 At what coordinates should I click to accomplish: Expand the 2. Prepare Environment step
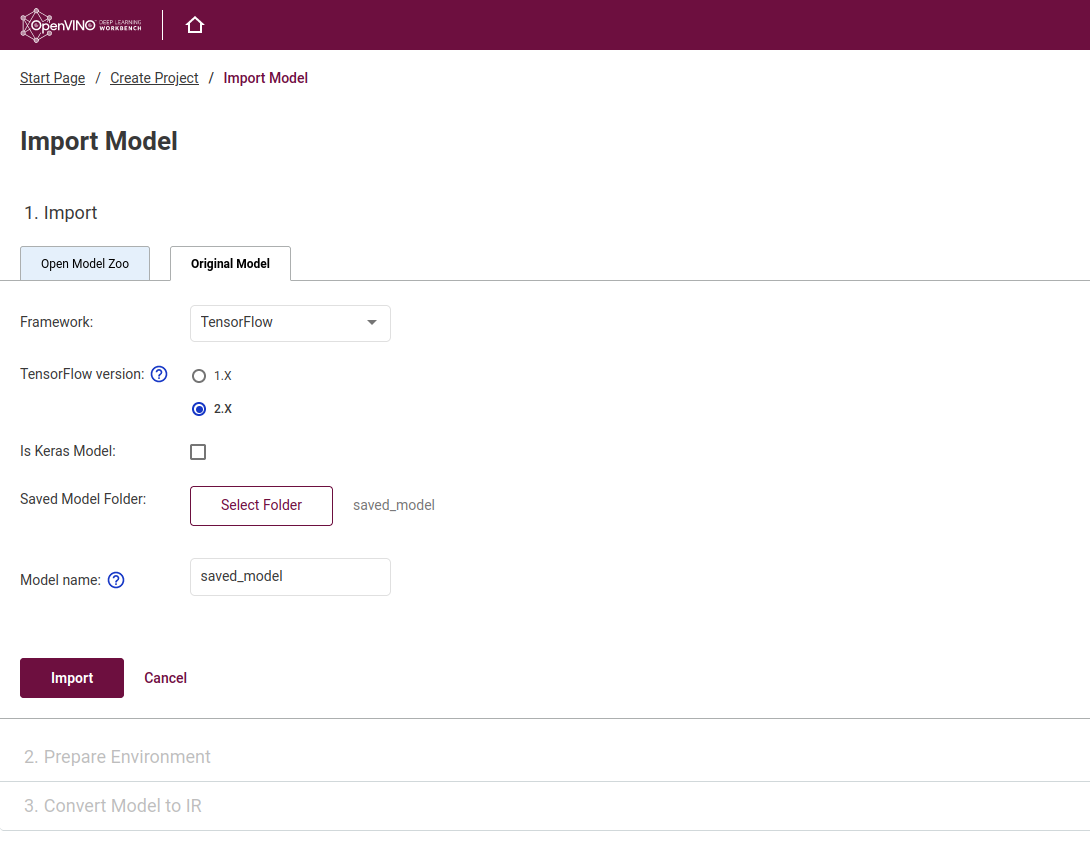coord(117,757)
